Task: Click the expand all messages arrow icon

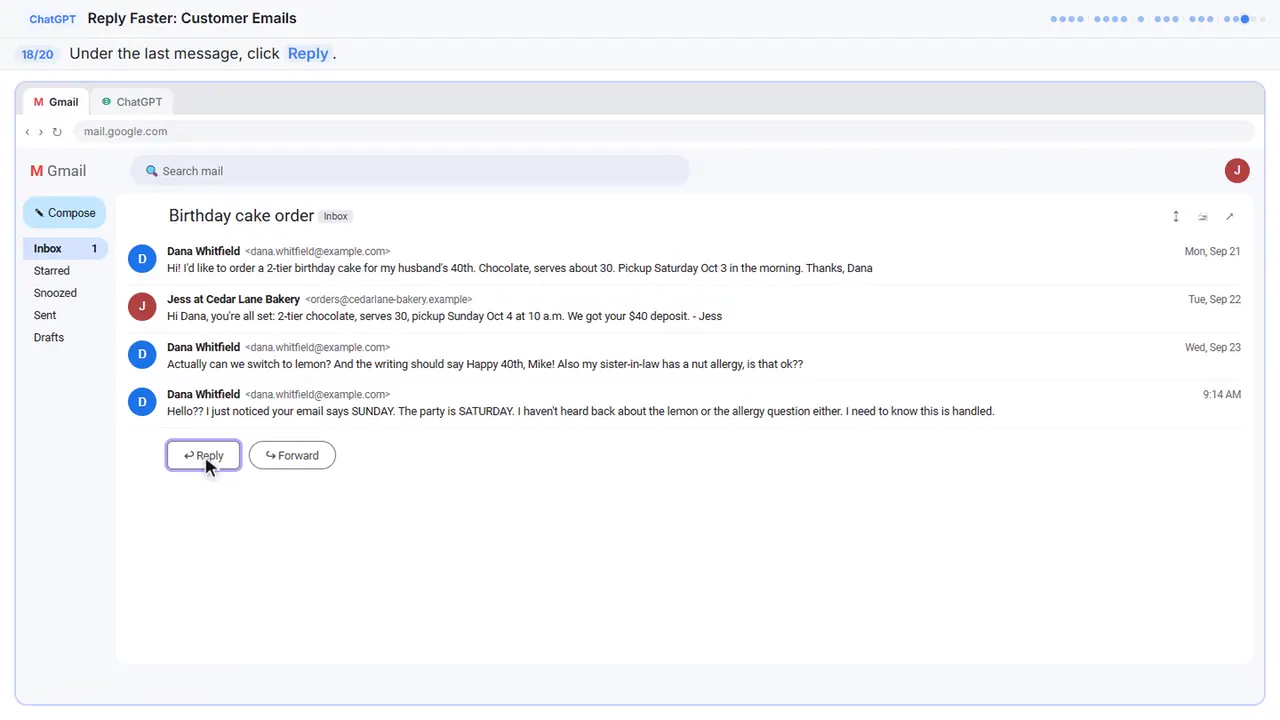Action: click(x=1176, y=216)
